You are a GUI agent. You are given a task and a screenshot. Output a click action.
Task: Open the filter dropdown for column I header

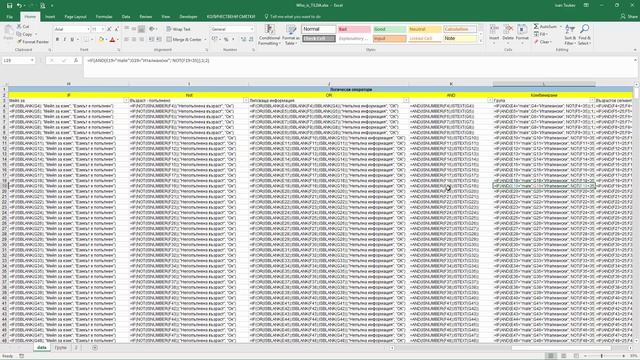(246, 100)
